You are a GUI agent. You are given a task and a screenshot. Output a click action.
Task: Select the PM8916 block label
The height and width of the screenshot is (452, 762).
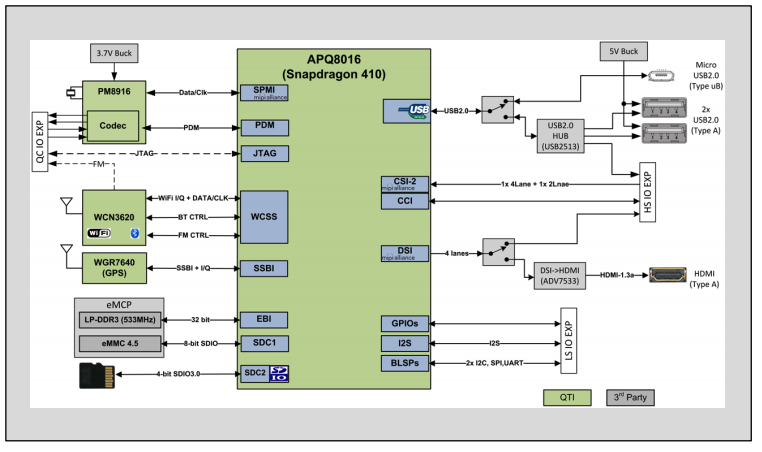coord(114,91)
